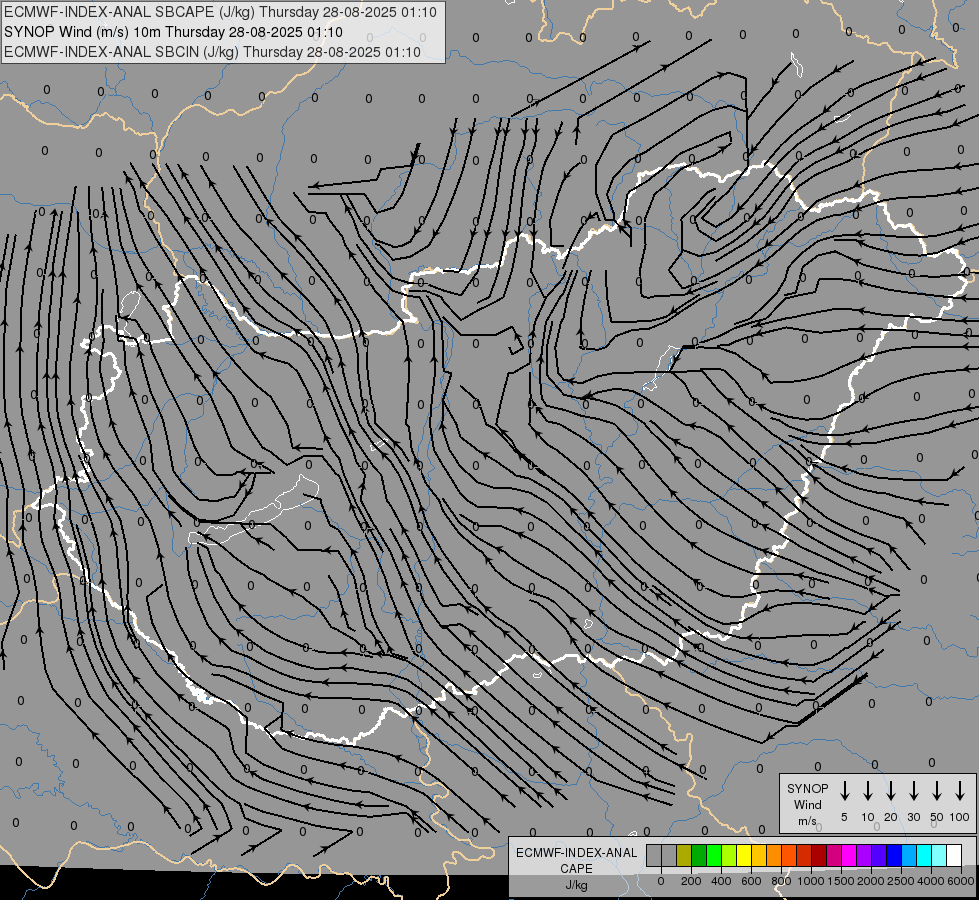Screen dimensions: 979x900
Task: Click the 1000 tick label on color scale
Action: (x=811, y=881)
